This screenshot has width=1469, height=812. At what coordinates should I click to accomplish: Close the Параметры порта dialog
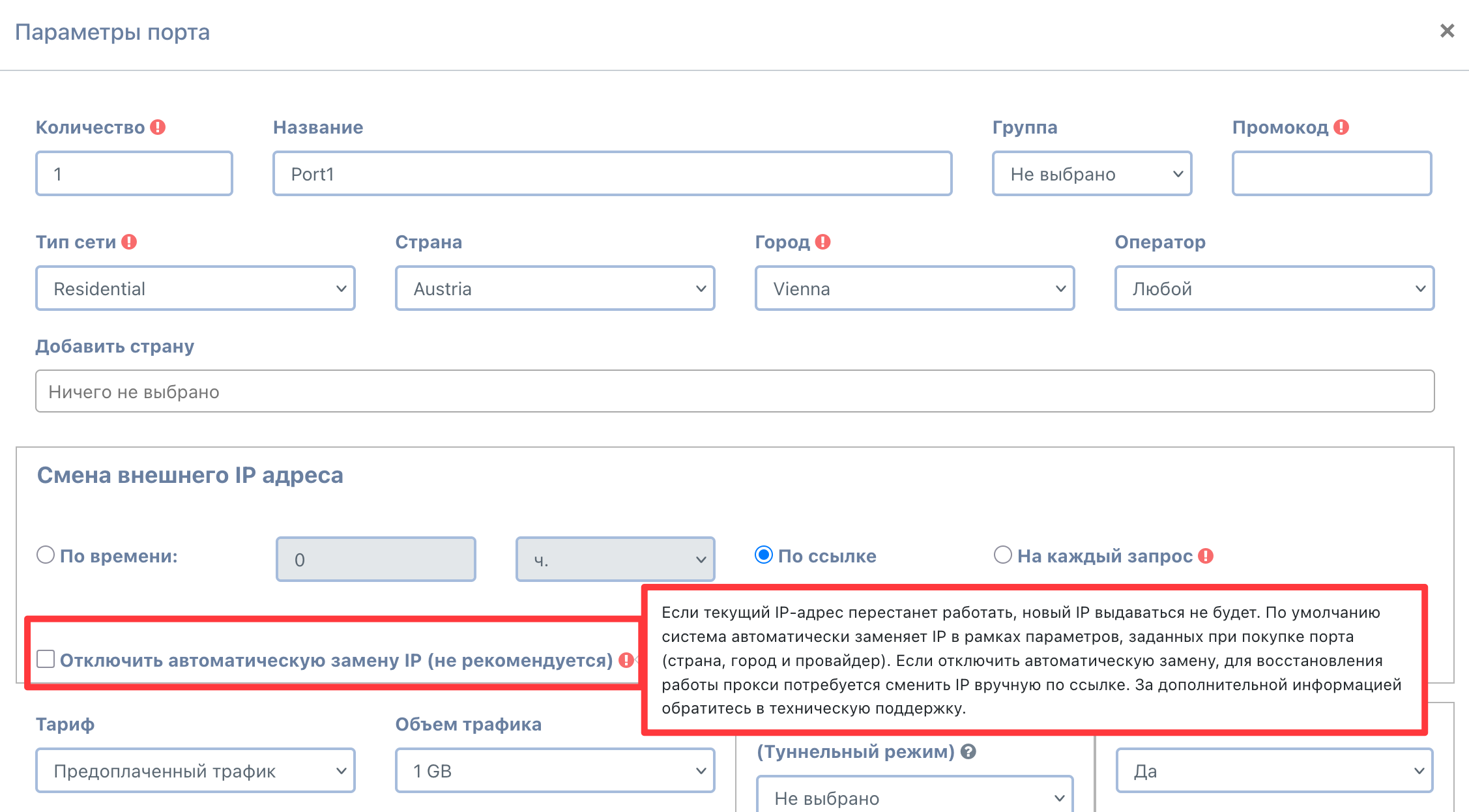click(x=1447, y=31)
